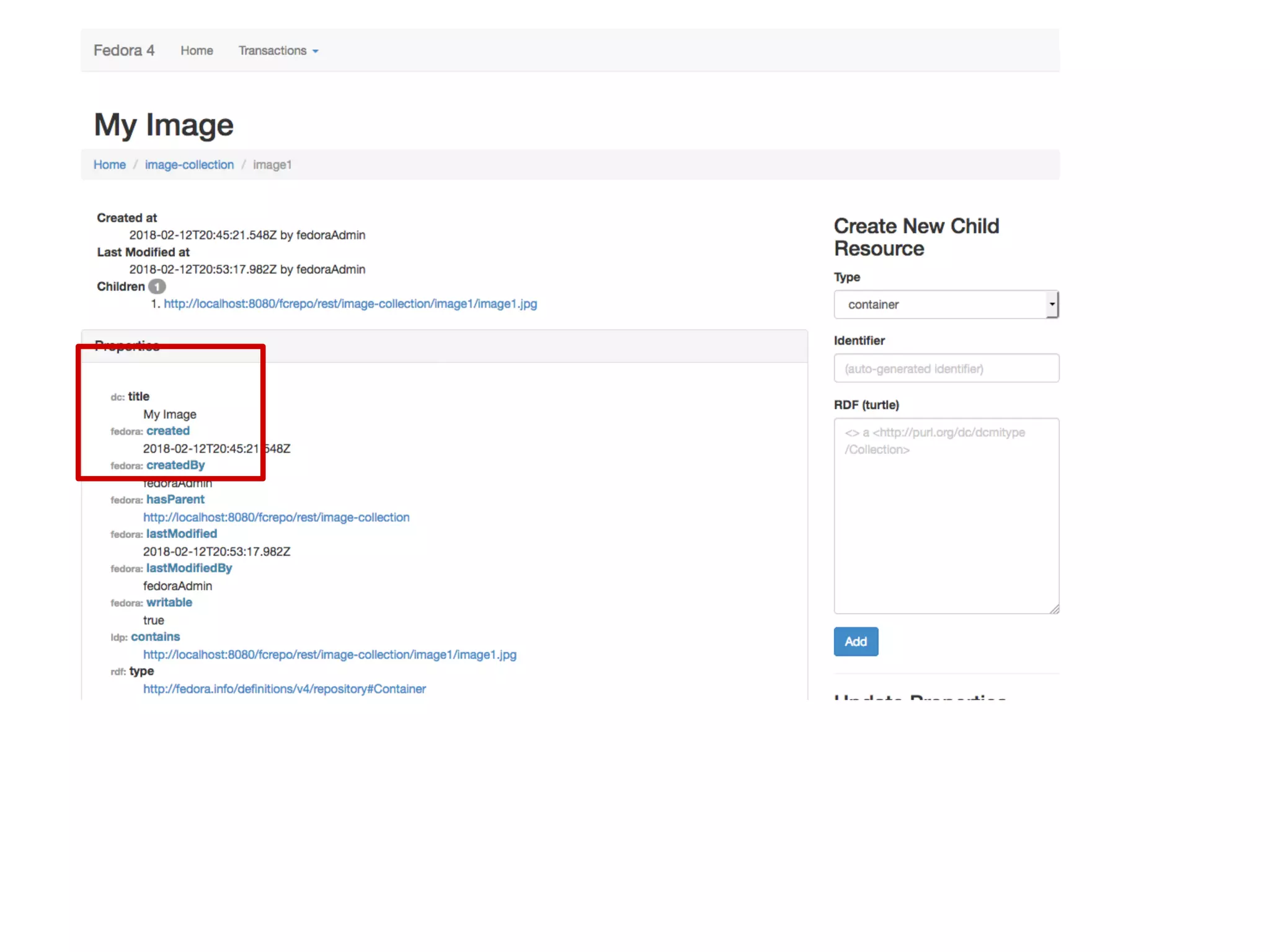The width and height of the screenshot is (1270, 952).
Task: Open the repository#Container type URL
Action: [284, 689]
